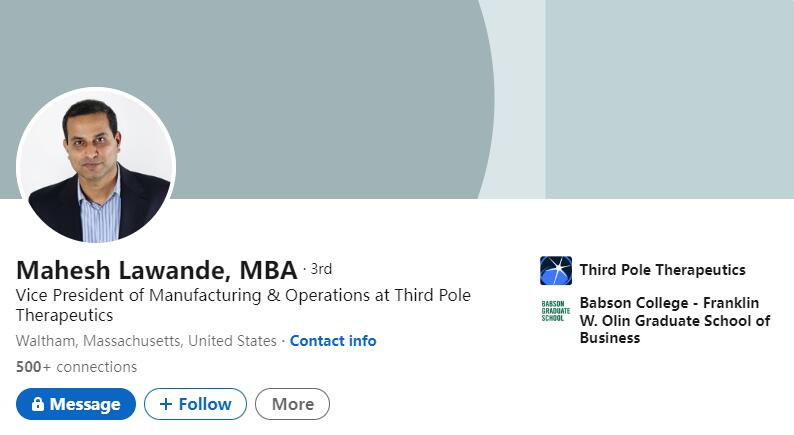This screenshot has height=435, width=794.
Task: View the 500+ connections list
Action: [x=76, y=367]
